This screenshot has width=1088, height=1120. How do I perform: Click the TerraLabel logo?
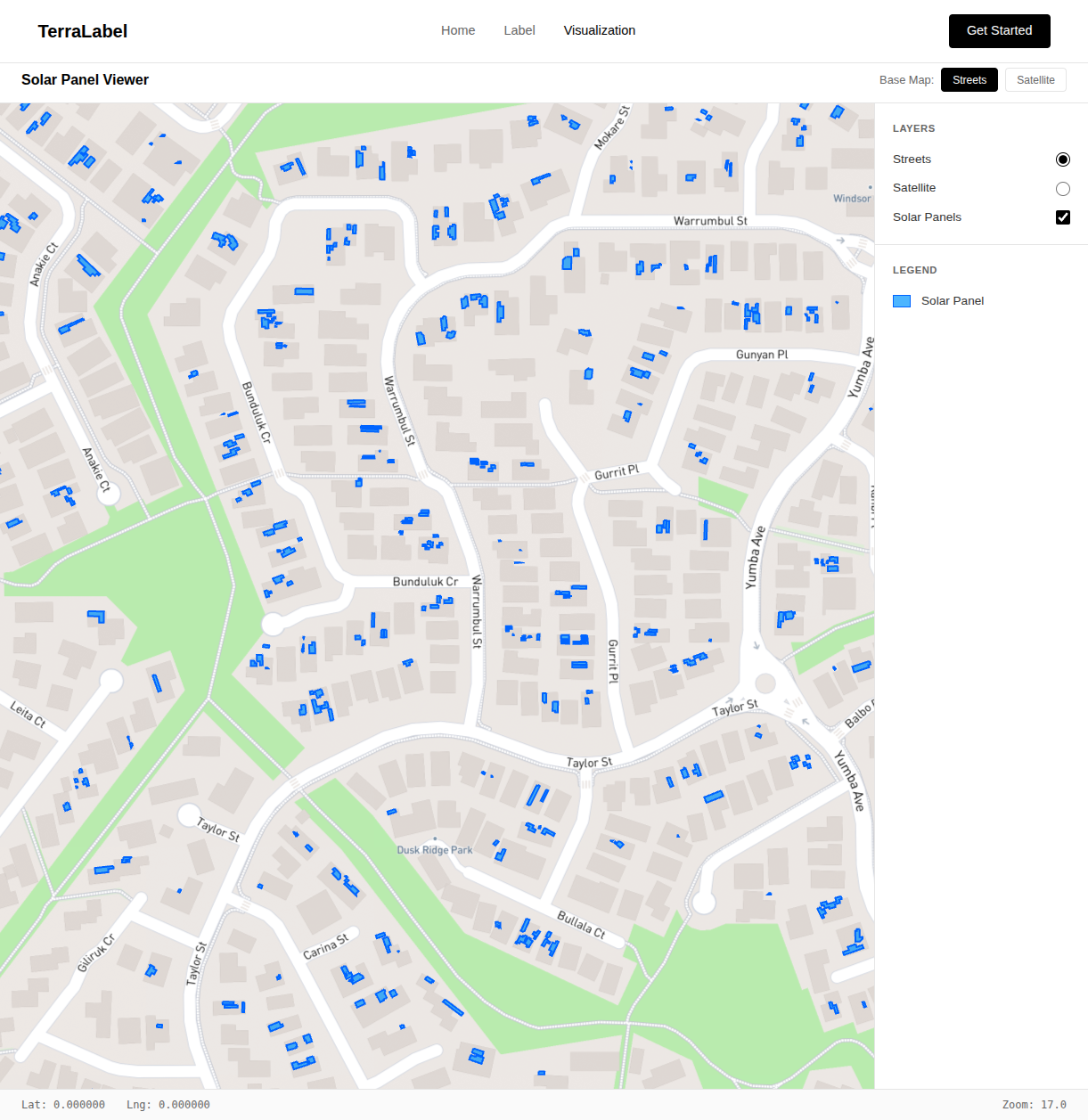(x=81, y=31)
